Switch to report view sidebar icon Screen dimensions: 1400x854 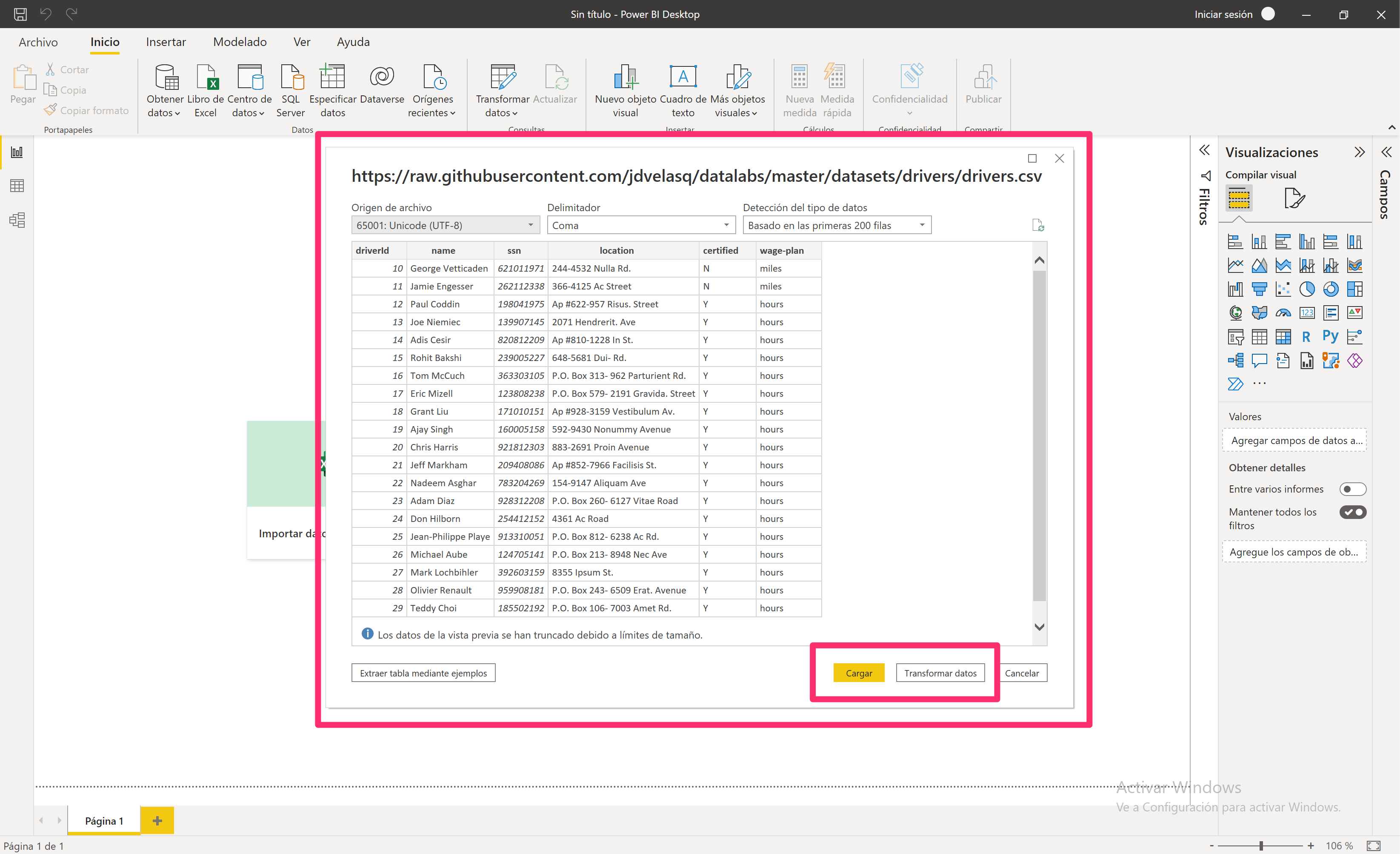(17, 152)
